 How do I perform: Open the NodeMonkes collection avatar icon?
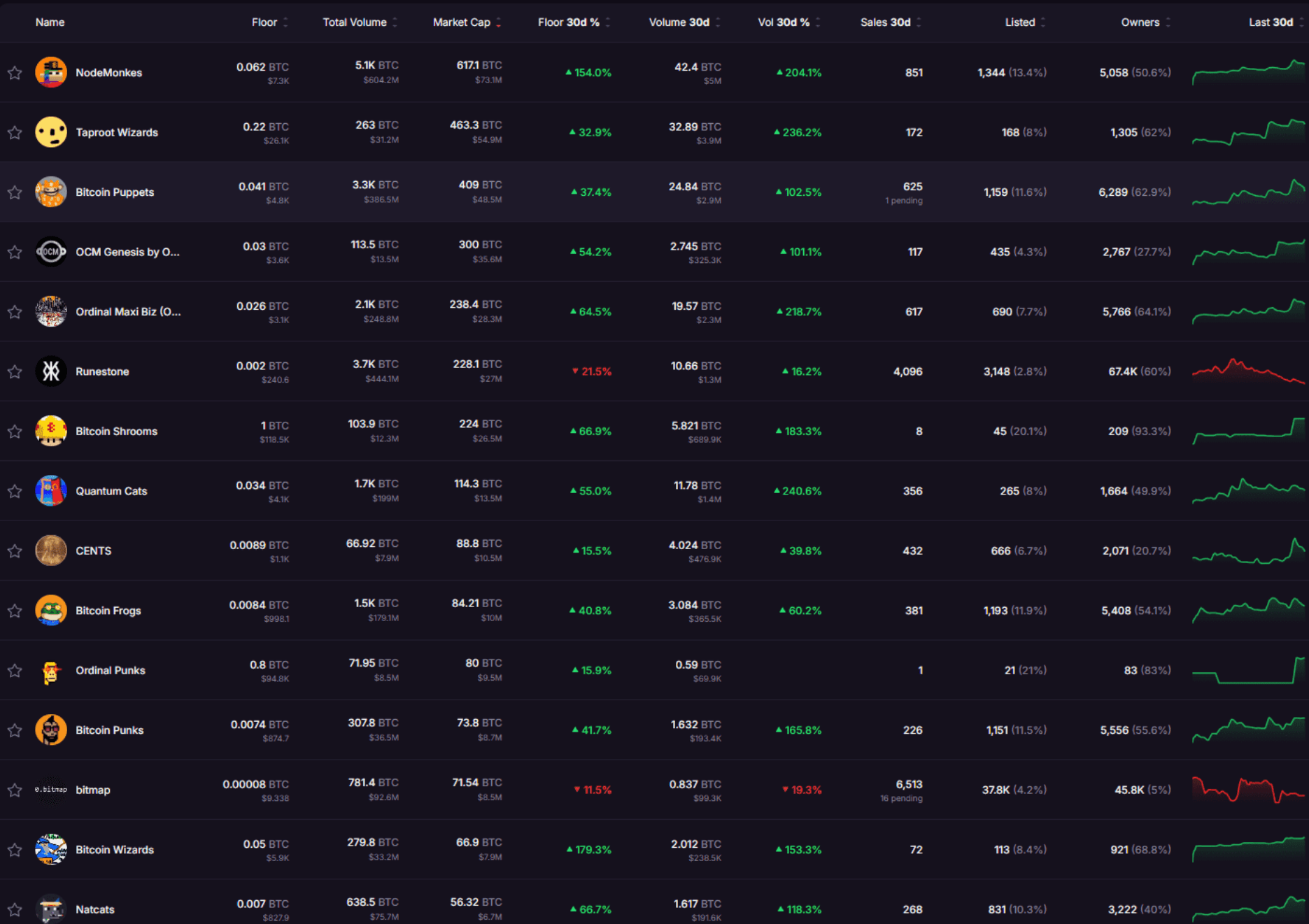pyautogui.click(x=51, y=73)
